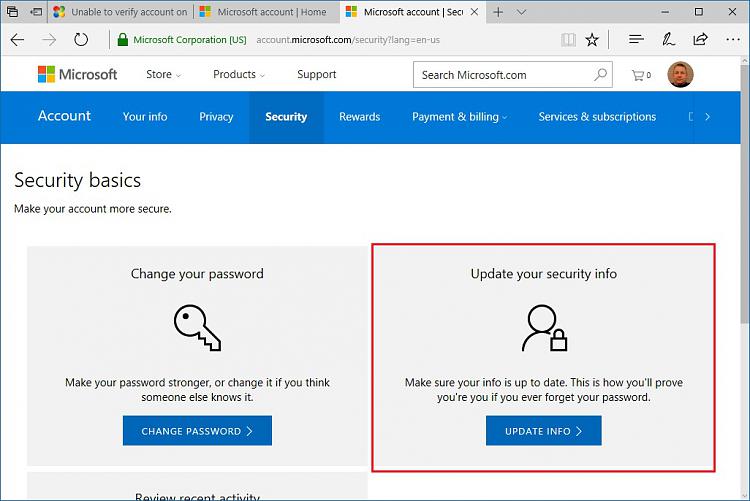The image size is (750, 501).
Task: Expand the Store dropdown menu
Action: point(164,74)
